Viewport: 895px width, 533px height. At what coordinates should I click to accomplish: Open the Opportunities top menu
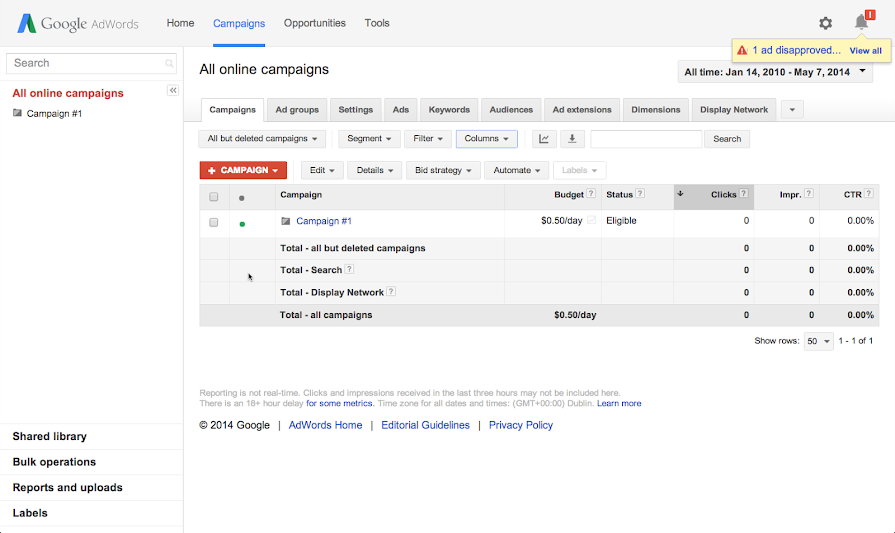coord(314,23)
